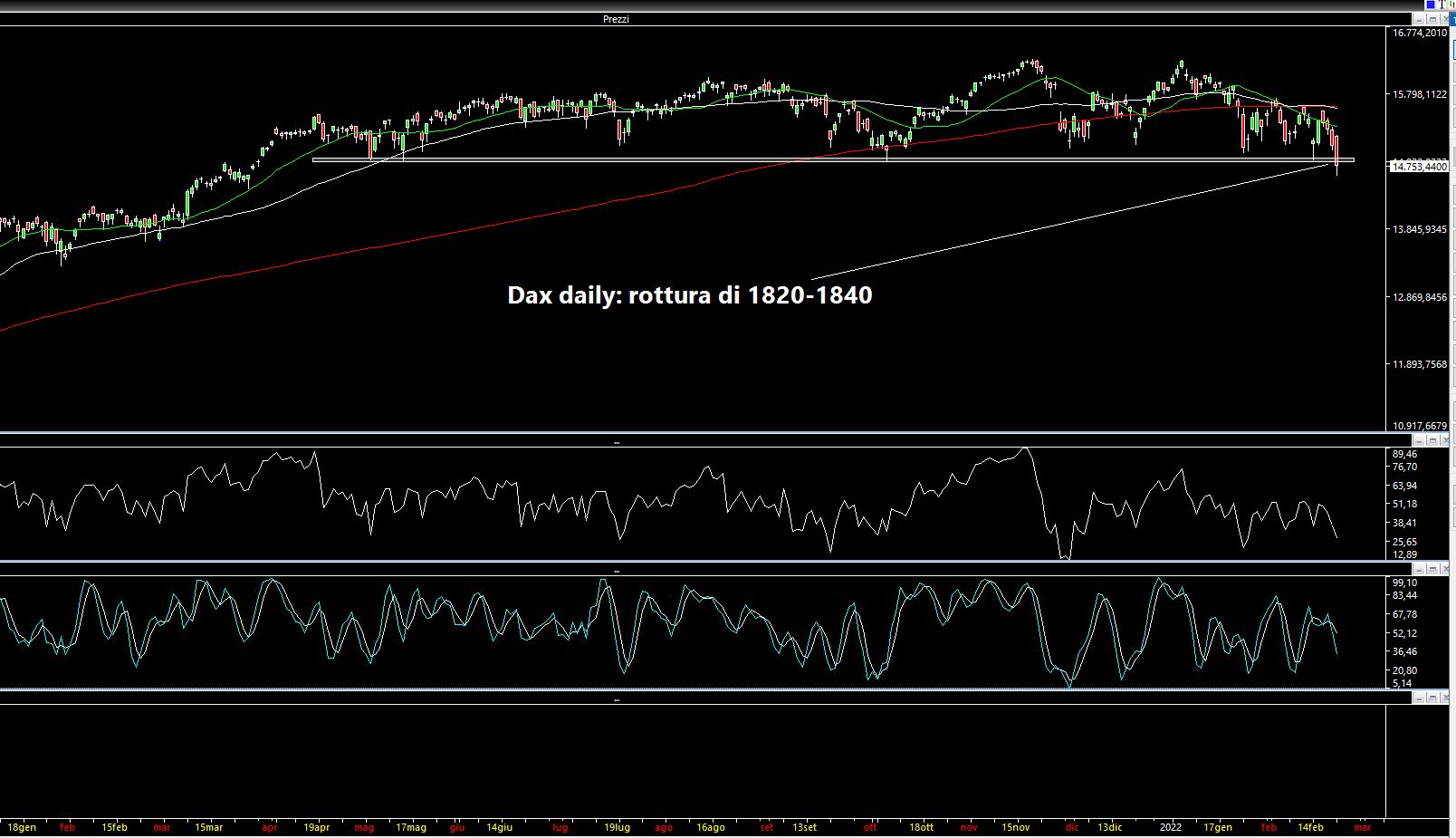The image size is (1456, 838).
Task: Click the 17mag date label
Action: [x=411, y=827]
